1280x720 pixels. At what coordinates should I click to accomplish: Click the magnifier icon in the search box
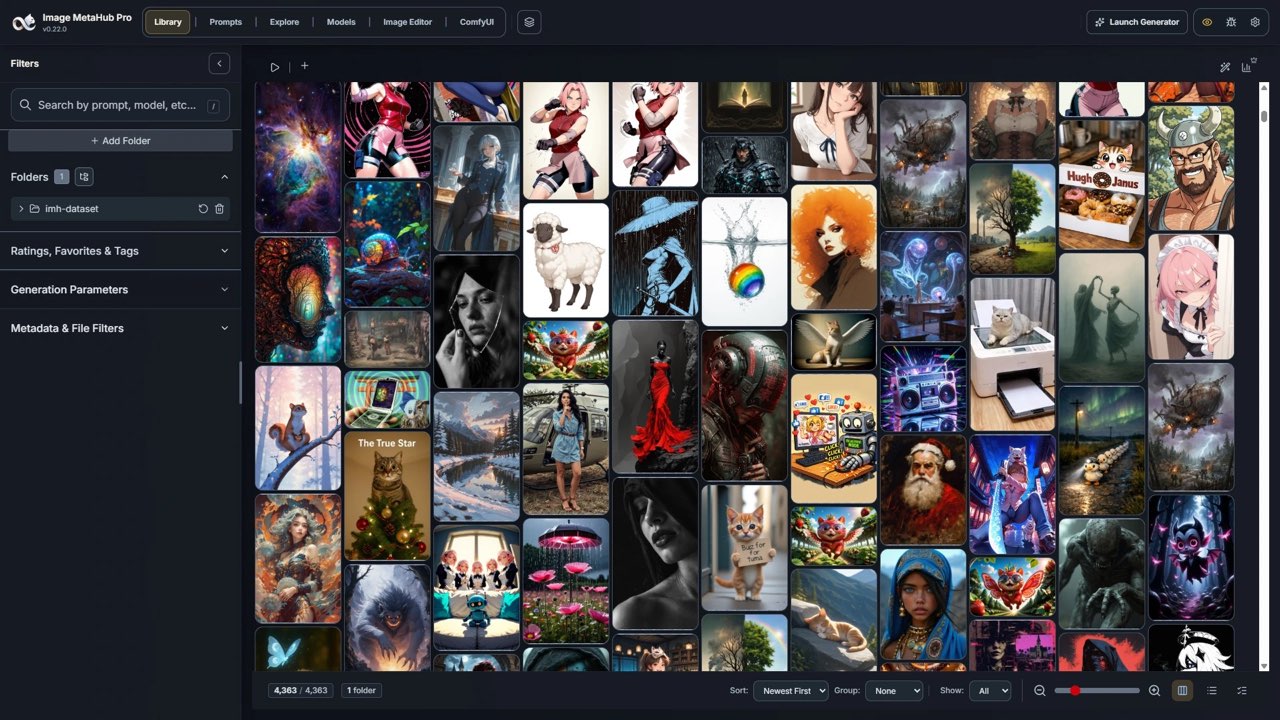pyautogui.click(x=26, y=105)
